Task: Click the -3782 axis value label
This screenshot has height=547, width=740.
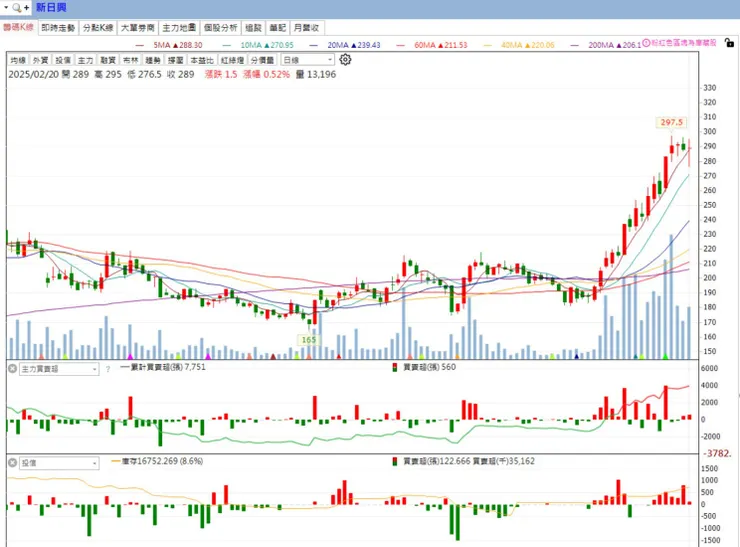Action: (x=717, y=454)
